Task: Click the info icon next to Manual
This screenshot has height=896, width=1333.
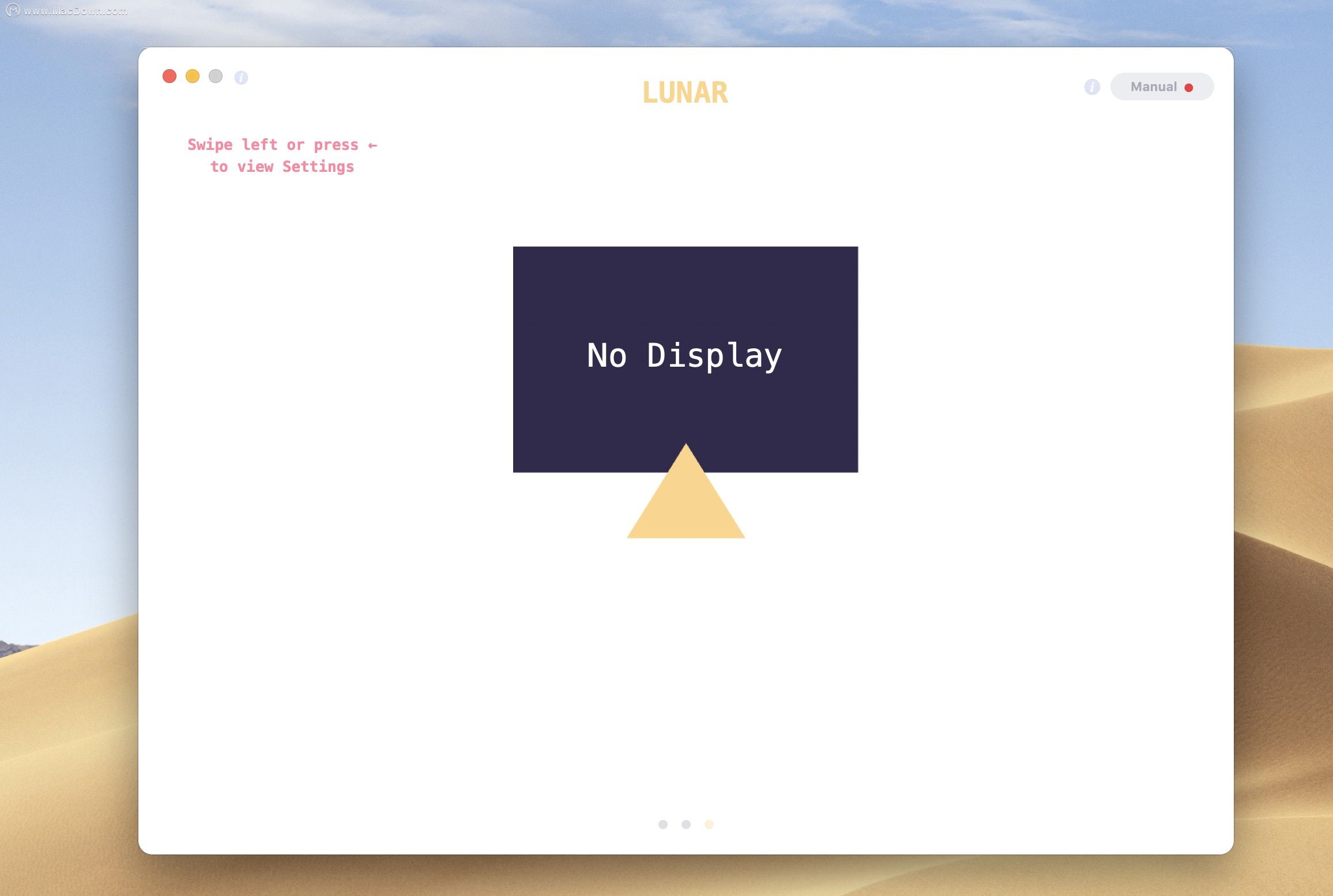Action: pyautogui.click(x=1092, y=87)
